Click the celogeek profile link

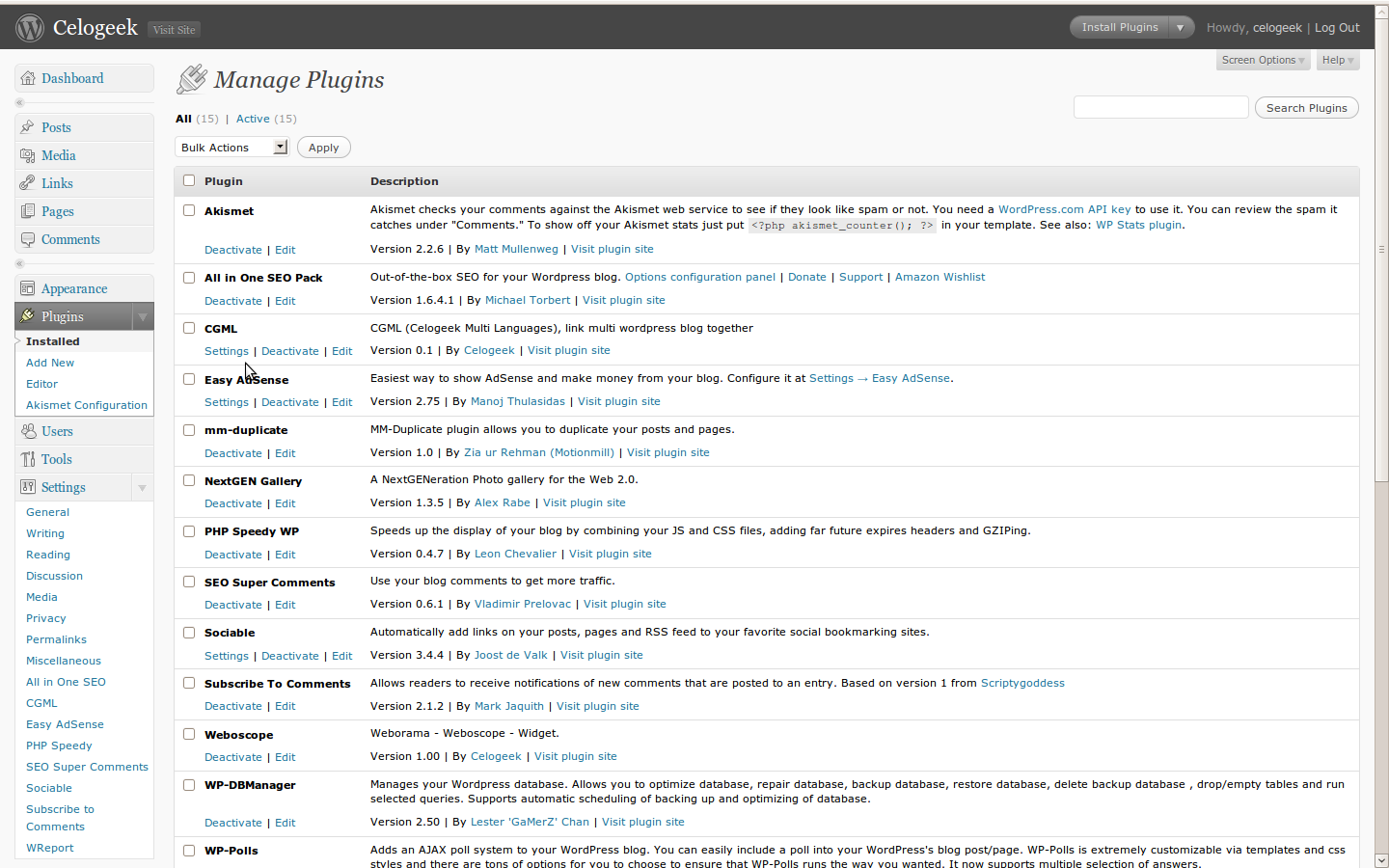1277,28
